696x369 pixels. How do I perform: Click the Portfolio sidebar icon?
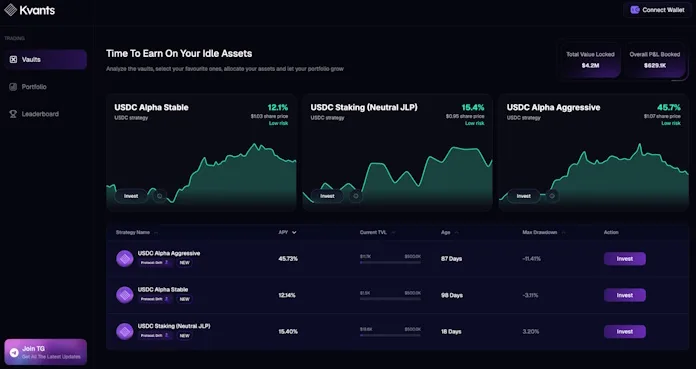13,87
